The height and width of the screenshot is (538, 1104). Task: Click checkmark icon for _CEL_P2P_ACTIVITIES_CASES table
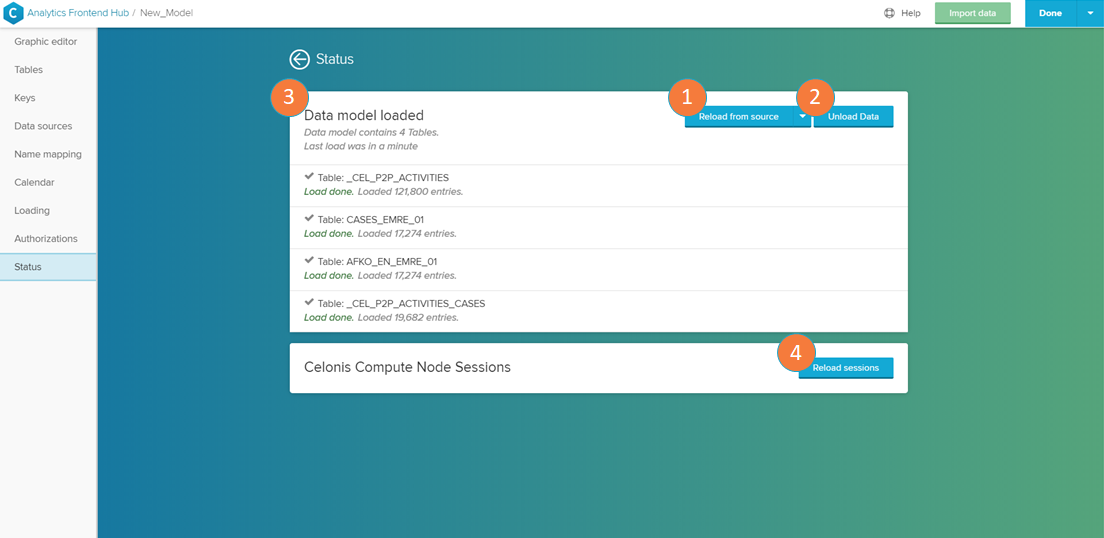[309, 302]
